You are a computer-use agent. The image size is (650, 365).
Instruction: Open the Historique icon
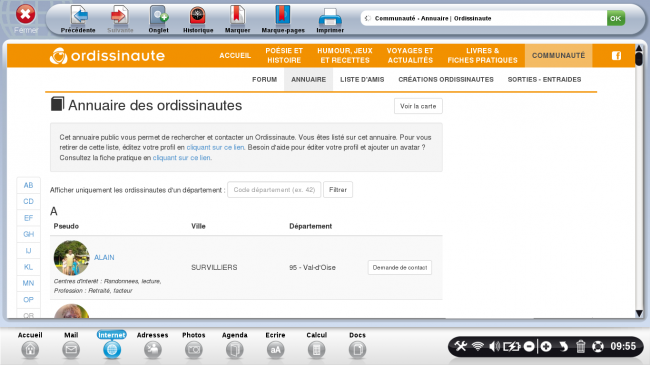click(198, 19)
